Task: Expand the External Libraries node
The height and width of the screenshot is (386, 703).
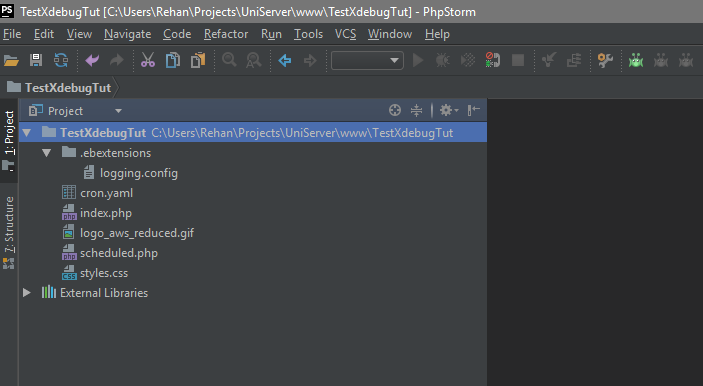Action: click(26, 293)
